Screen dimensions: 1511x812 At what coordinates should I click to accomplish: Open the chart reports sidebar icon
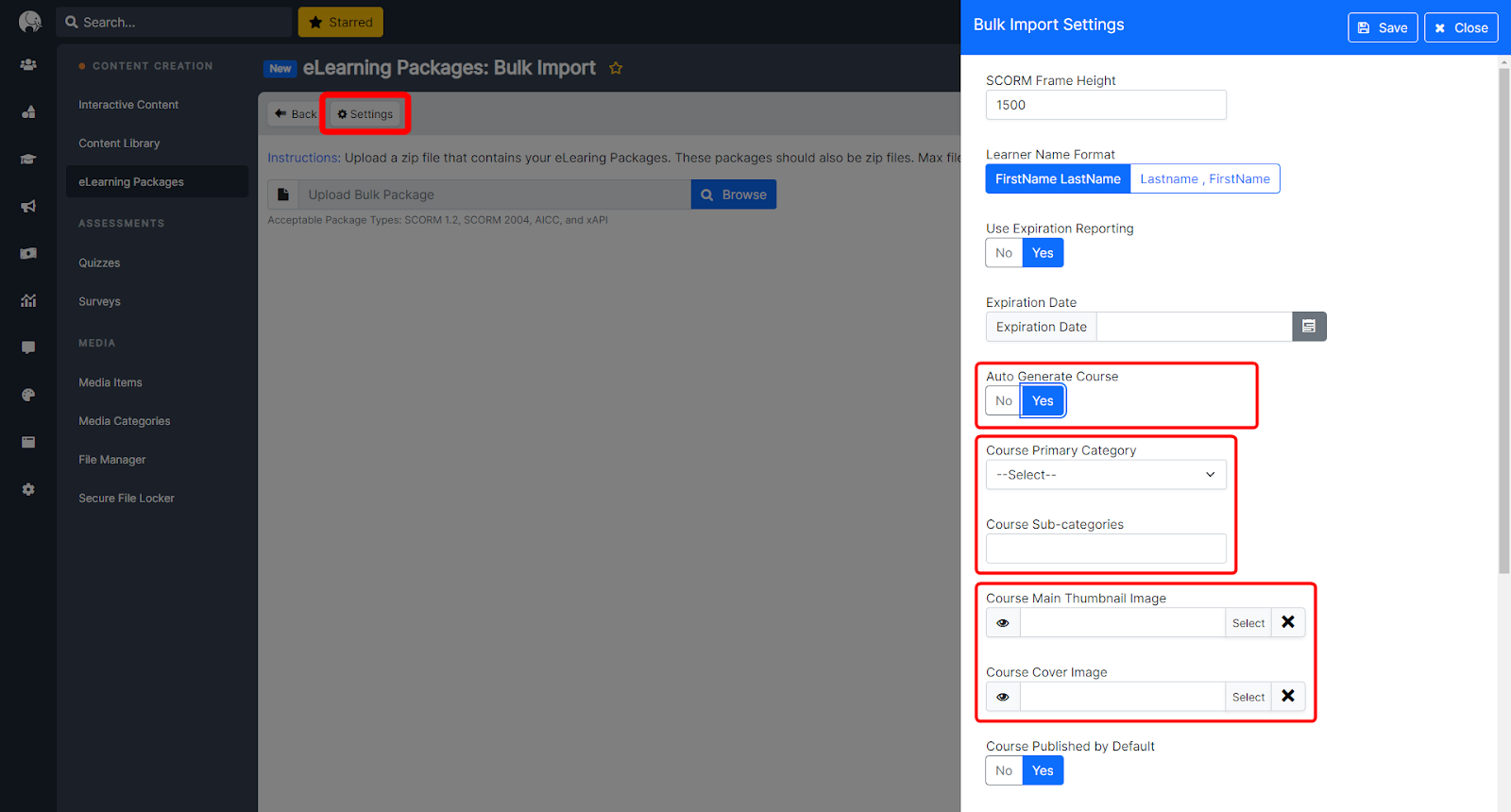28,300
